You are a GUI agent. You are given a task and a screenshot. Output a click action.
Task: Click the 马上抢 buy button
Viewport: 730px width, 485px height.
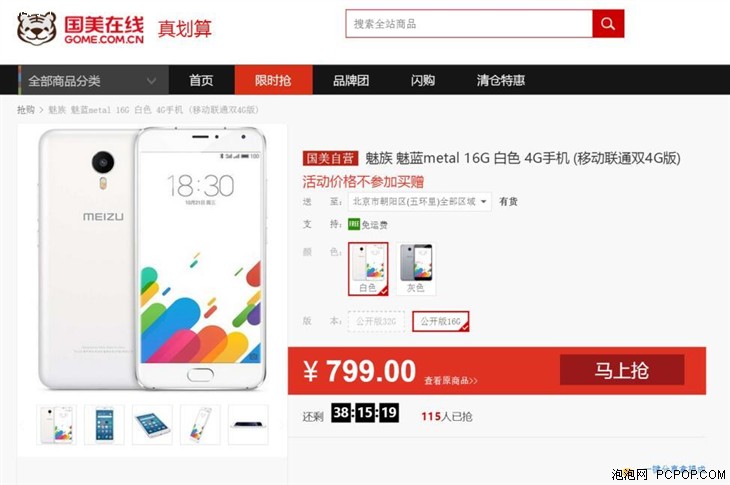click(622, 370)
